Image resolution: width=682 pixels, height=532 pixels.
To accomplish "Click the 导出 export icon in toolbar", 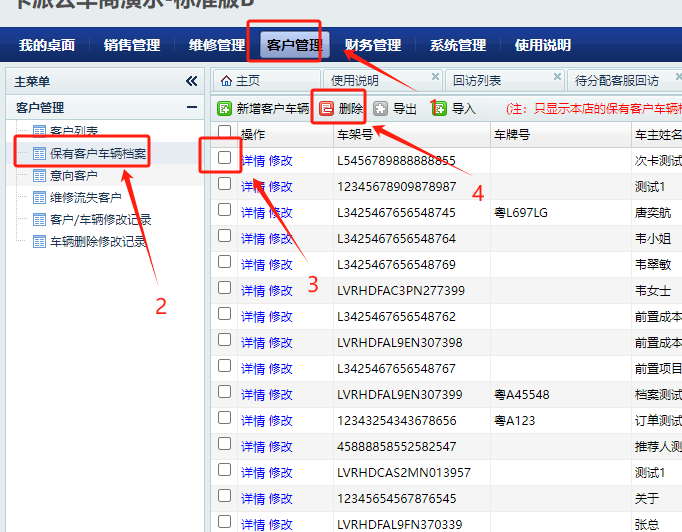I will [x=381, y=108].
